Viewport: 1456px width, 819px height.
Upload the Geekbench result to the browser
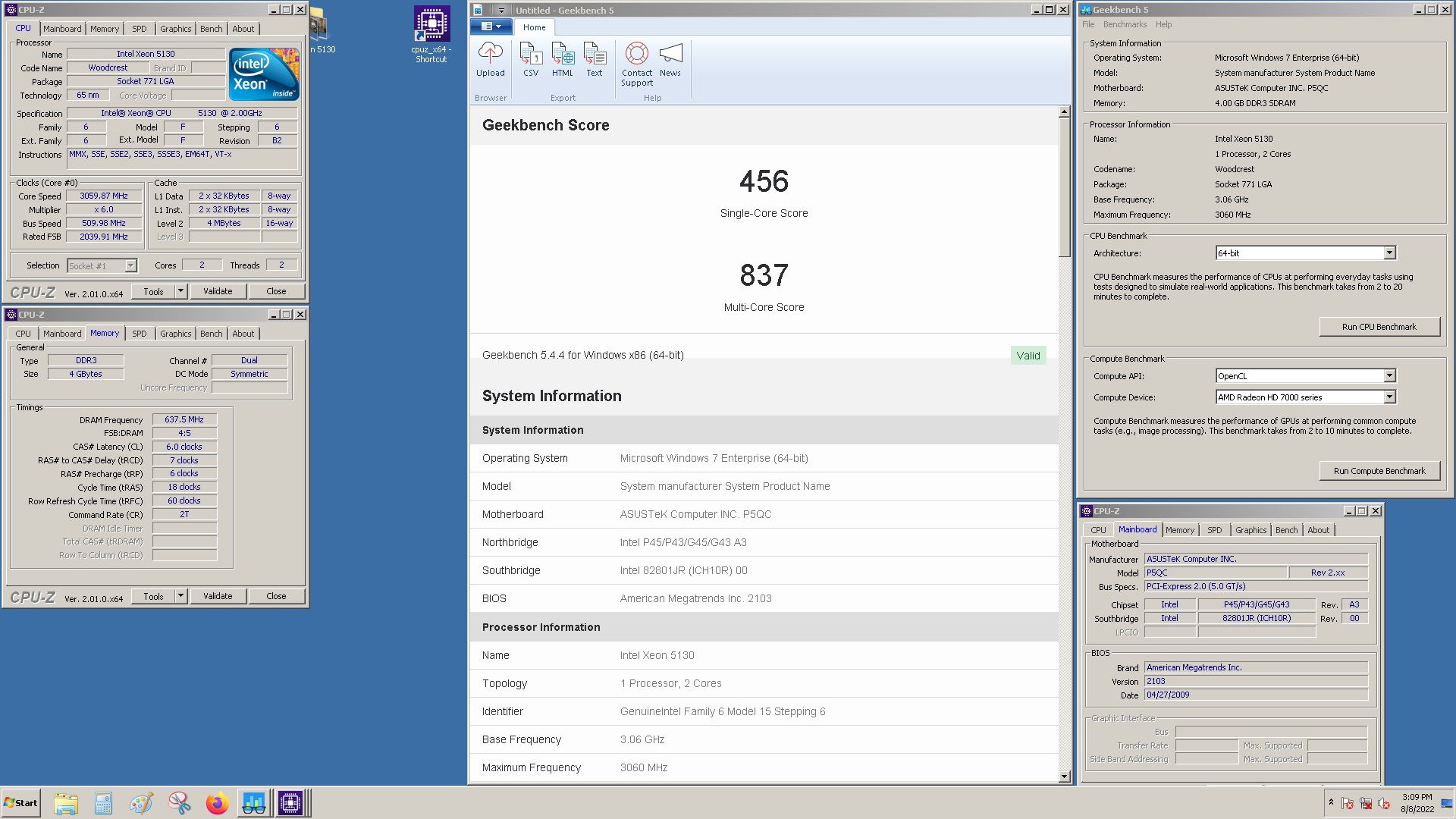[490, 60]
